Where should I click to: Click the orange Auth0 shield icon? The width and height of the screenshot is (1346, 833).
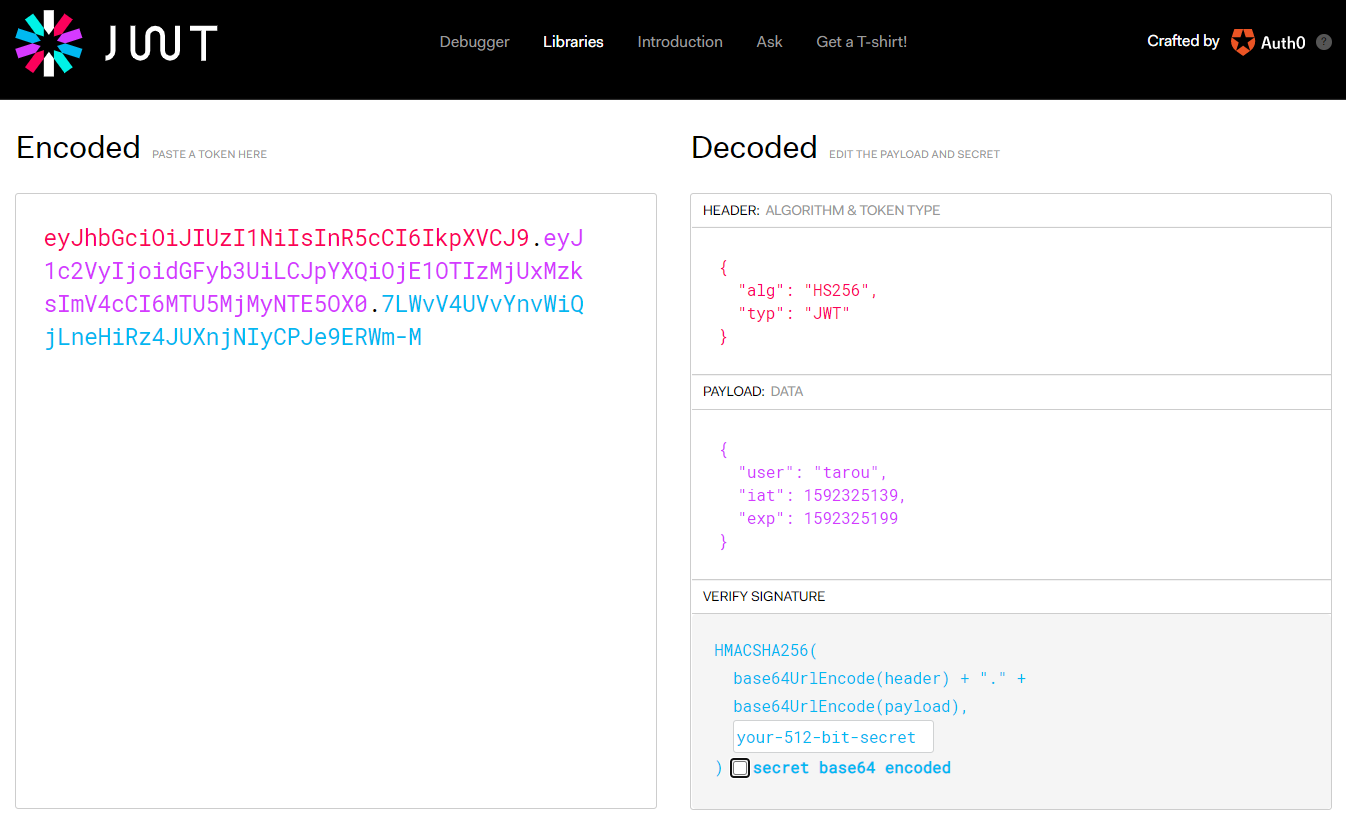pos(1242,42)
